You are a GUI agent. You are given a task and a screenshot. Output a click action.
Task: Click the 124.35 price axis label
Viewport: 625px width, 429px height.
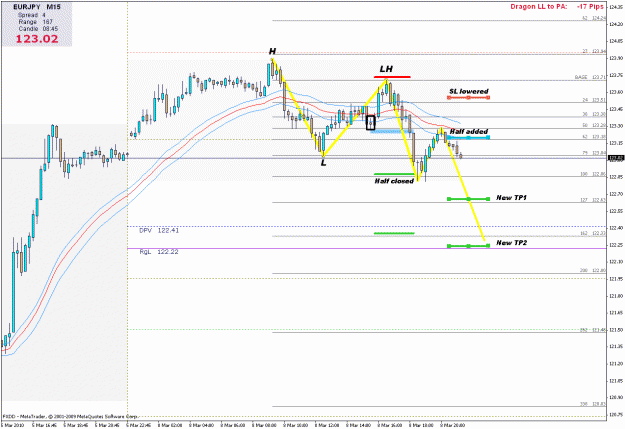tap(616, 7)
